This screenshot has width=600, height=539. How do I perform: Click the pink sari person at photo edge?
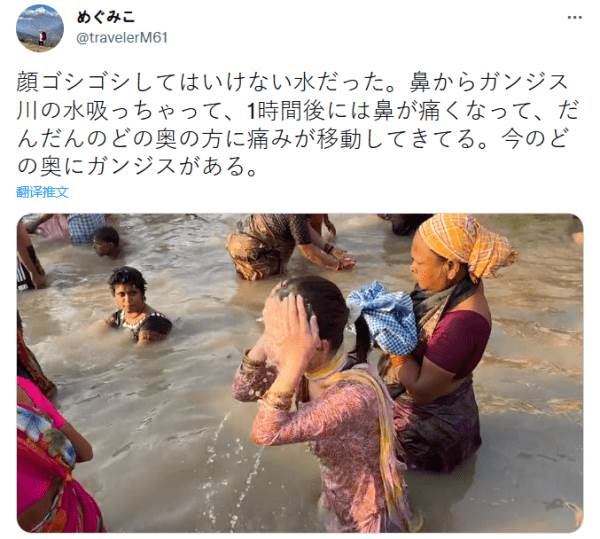point(50,451)
